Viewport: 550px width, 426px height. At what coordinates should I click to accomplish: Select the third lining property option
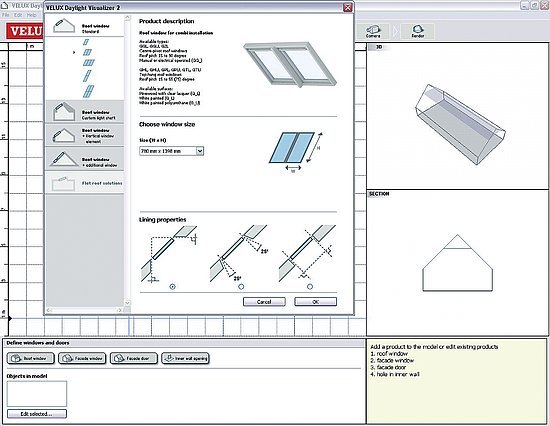click(310, 287)
